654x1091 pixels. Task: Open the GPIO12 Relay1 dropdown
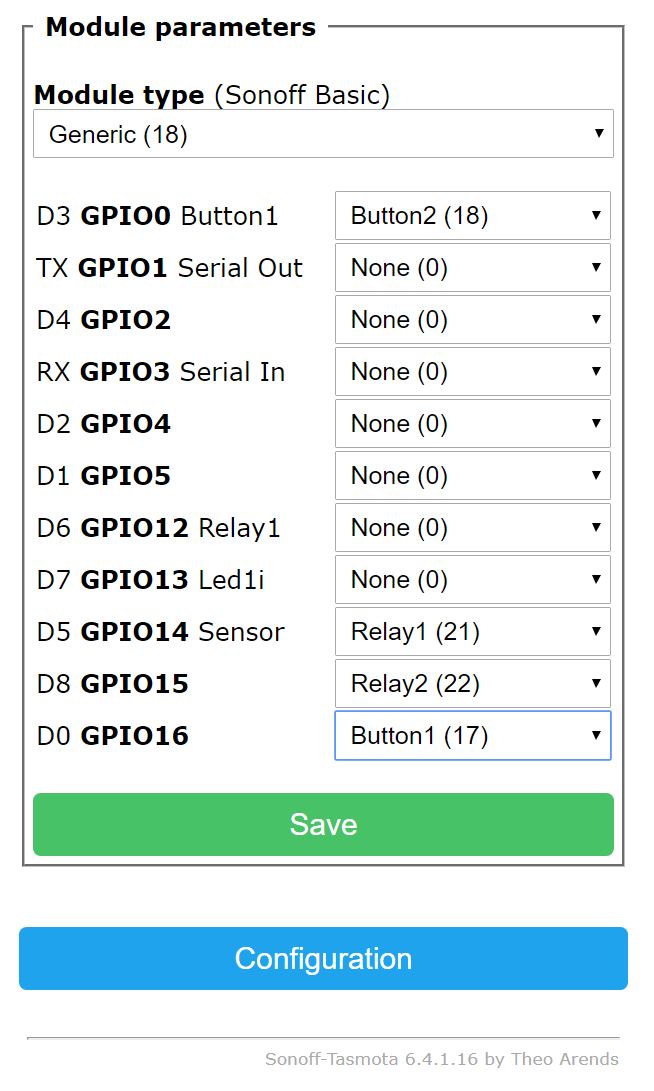(472, 528)
